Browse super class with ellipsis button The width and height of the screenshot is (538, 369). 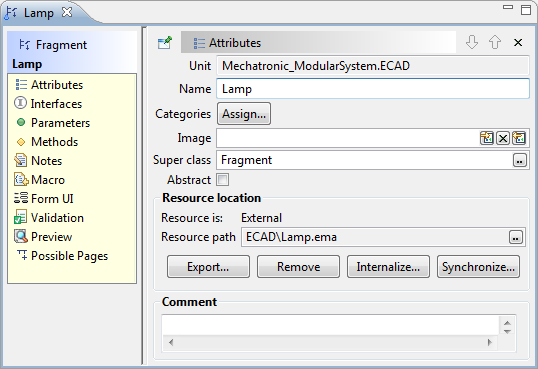(519, 160)
